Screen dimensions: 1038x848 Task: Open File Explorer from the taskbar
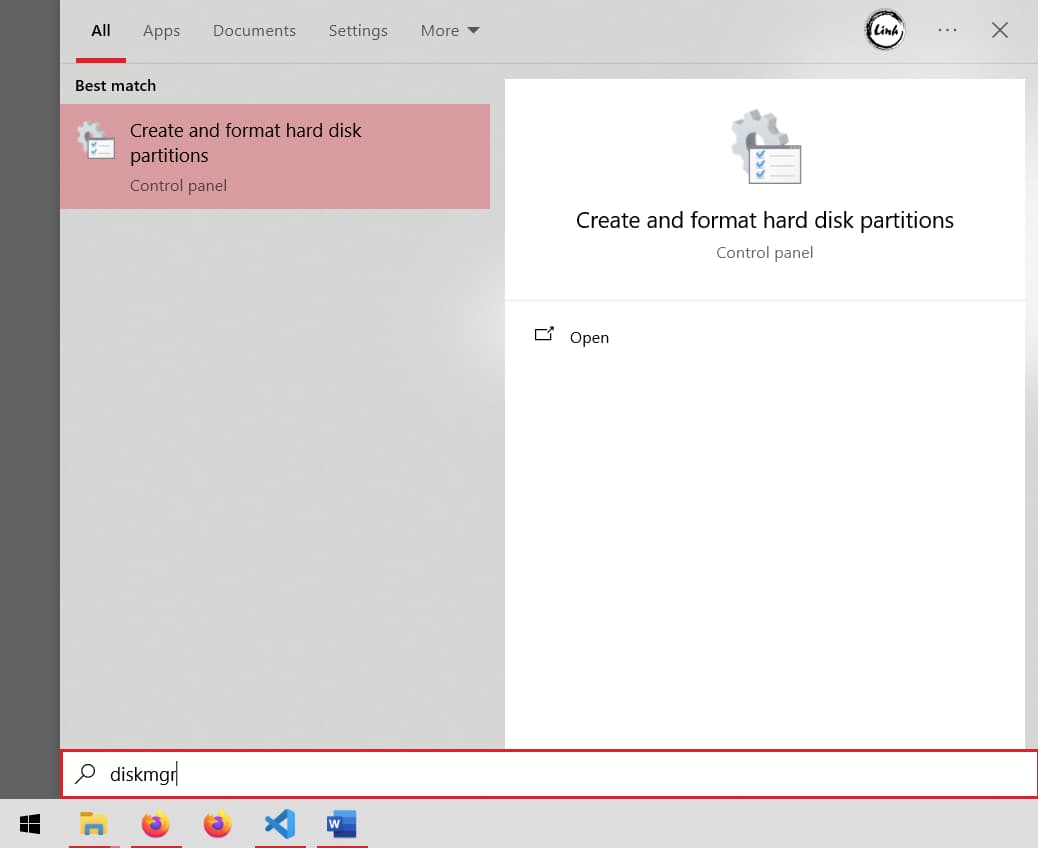94,823
